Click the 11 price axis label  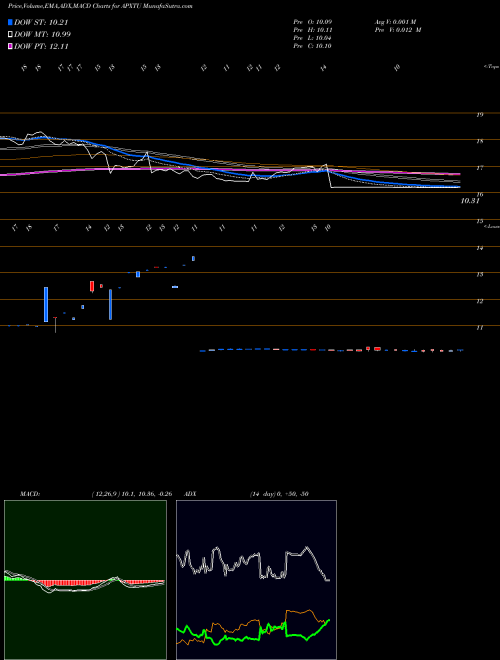pos(479,327)
